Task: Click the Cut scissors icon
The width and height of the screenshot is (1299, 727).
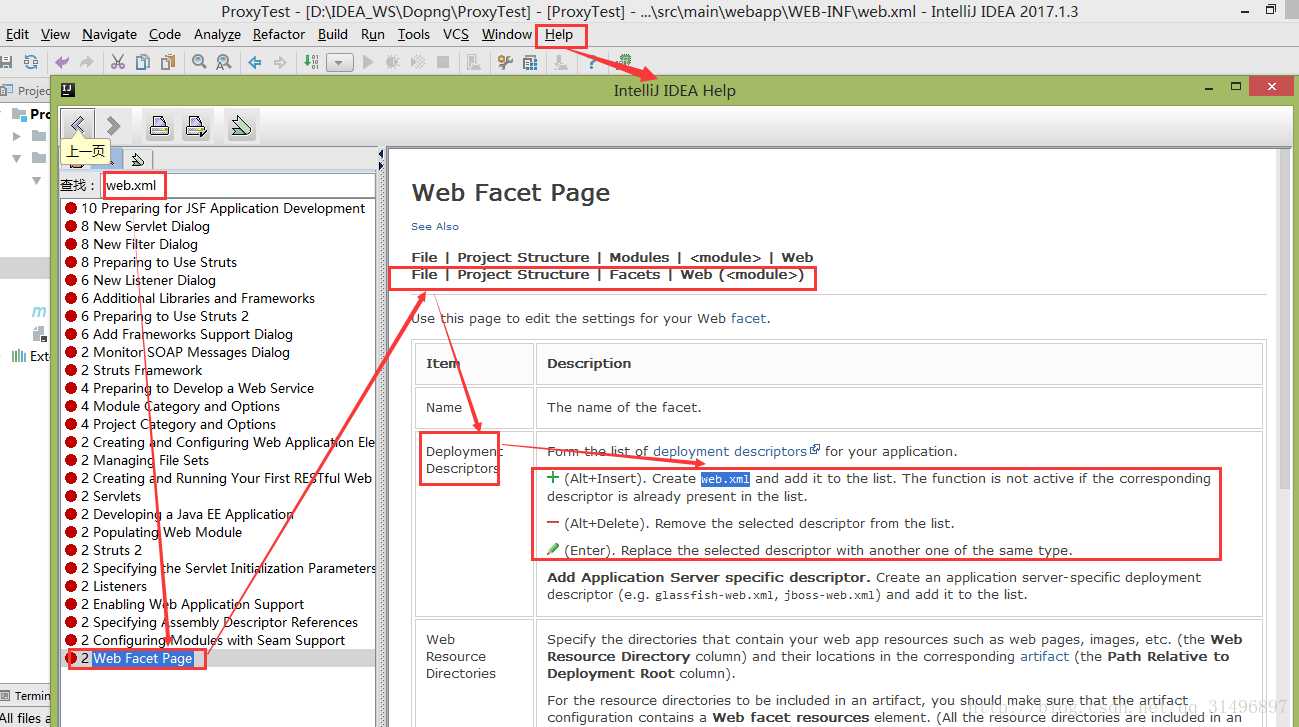Action: 118,62
